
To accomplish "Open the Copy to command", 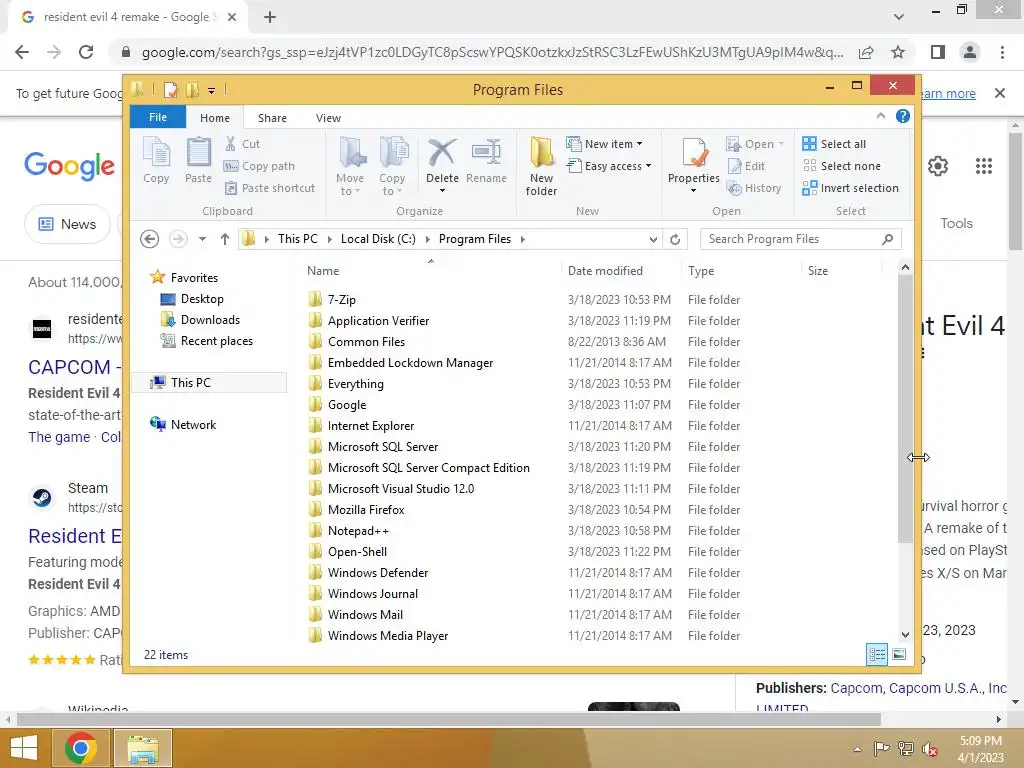I will (x=392, y=166).
